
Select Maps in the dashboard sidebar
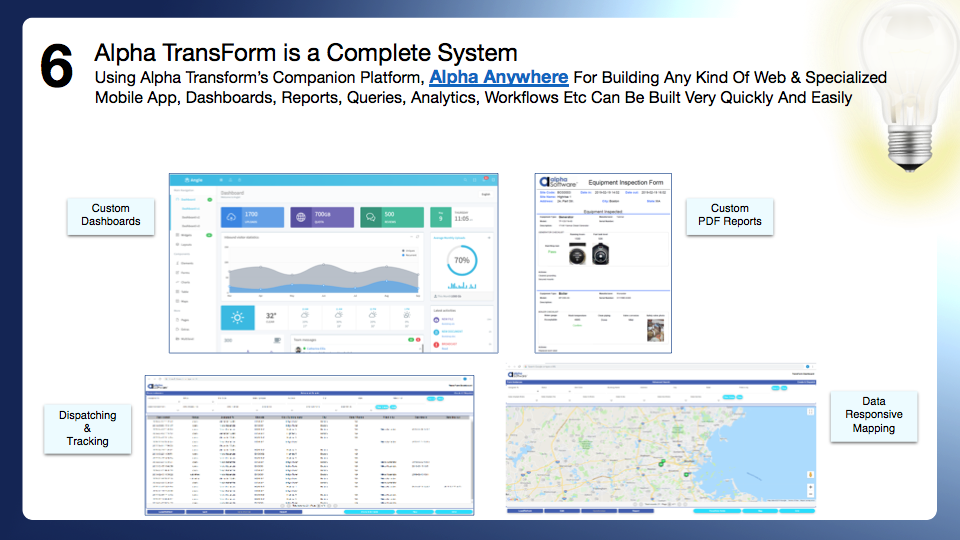(184, 301)
